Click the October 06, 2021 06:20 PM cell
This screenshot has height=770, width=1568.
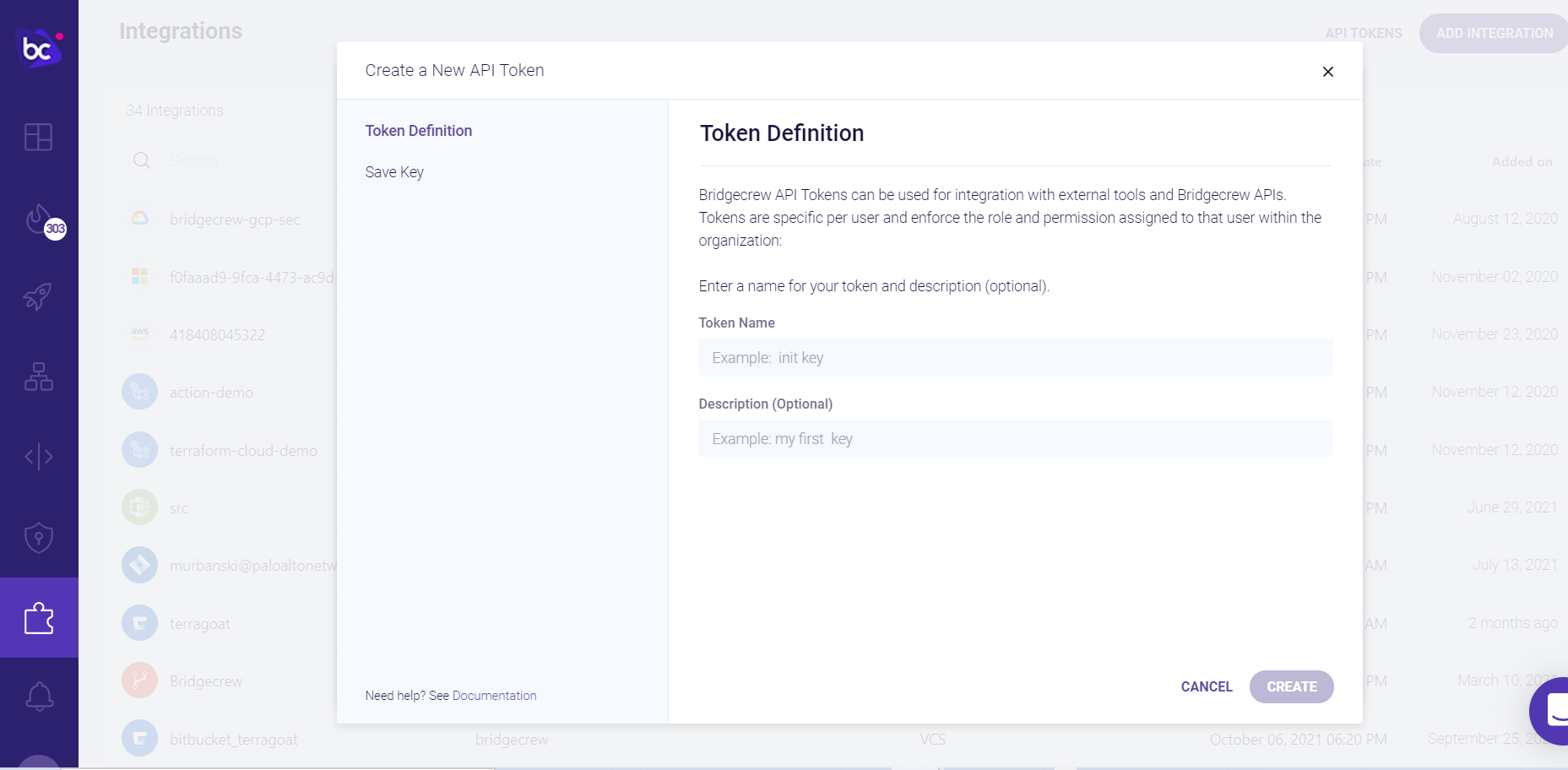tap(1298, 740)
